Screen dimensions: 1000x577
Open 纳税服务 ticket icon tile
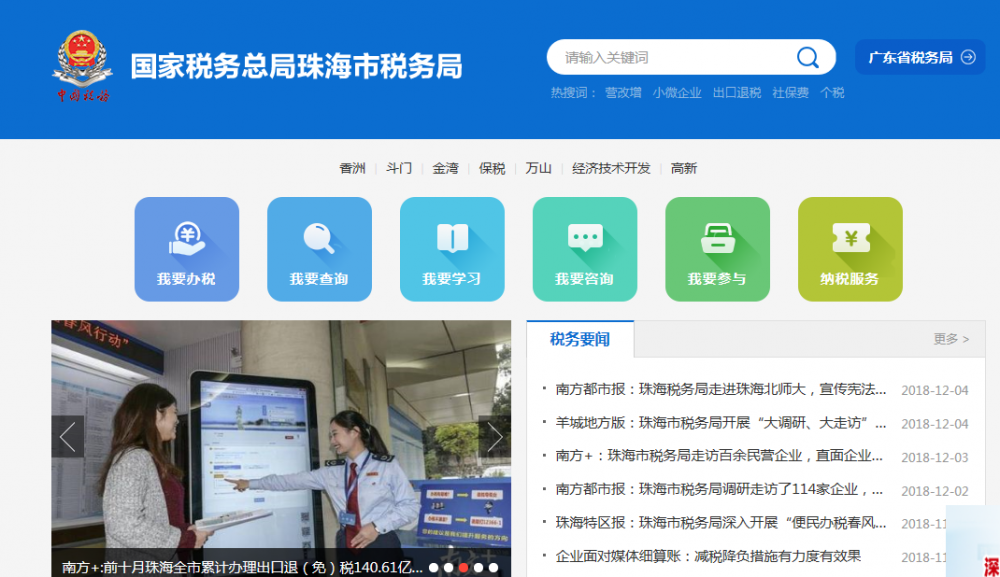coord(851,237)
